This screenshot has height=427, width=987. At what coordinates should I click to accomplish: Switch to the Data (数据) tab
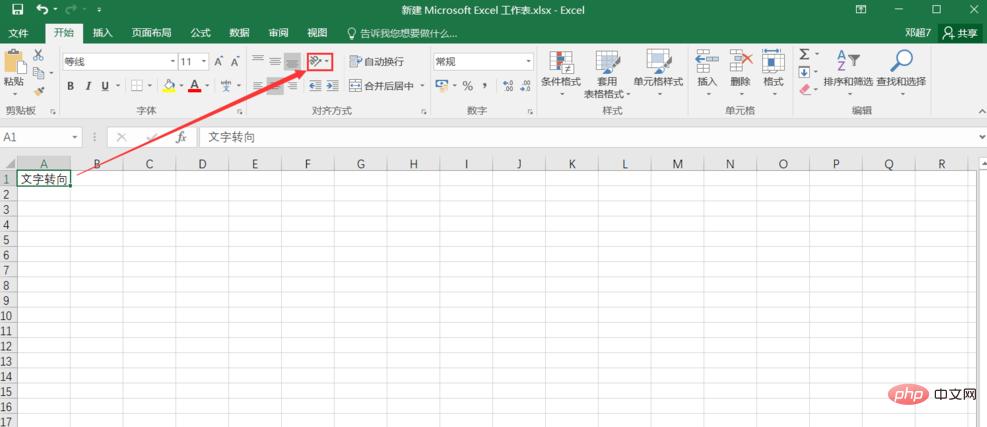click(239, 33)
